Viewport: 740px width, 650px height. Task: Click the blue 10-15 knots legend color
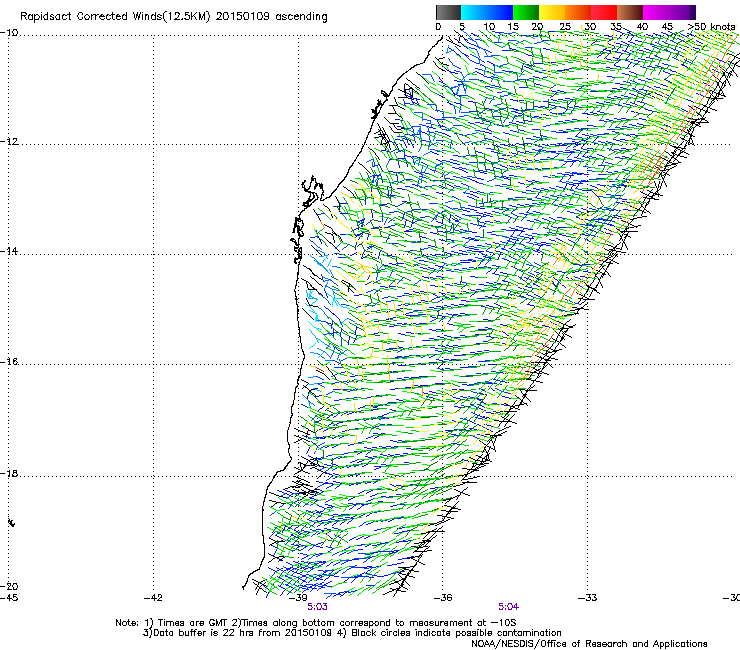pos(500,12)
